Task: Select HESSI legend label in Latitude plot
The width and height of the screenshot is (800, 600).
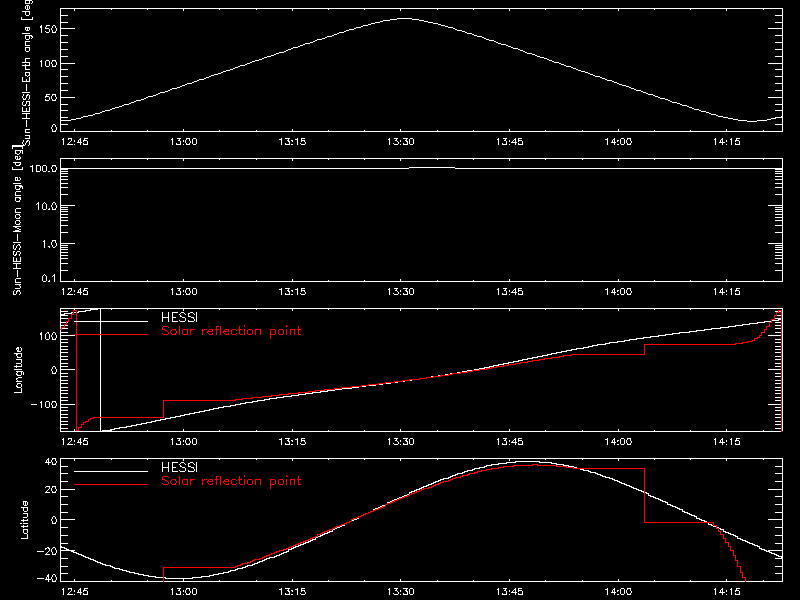Action: 179,467
